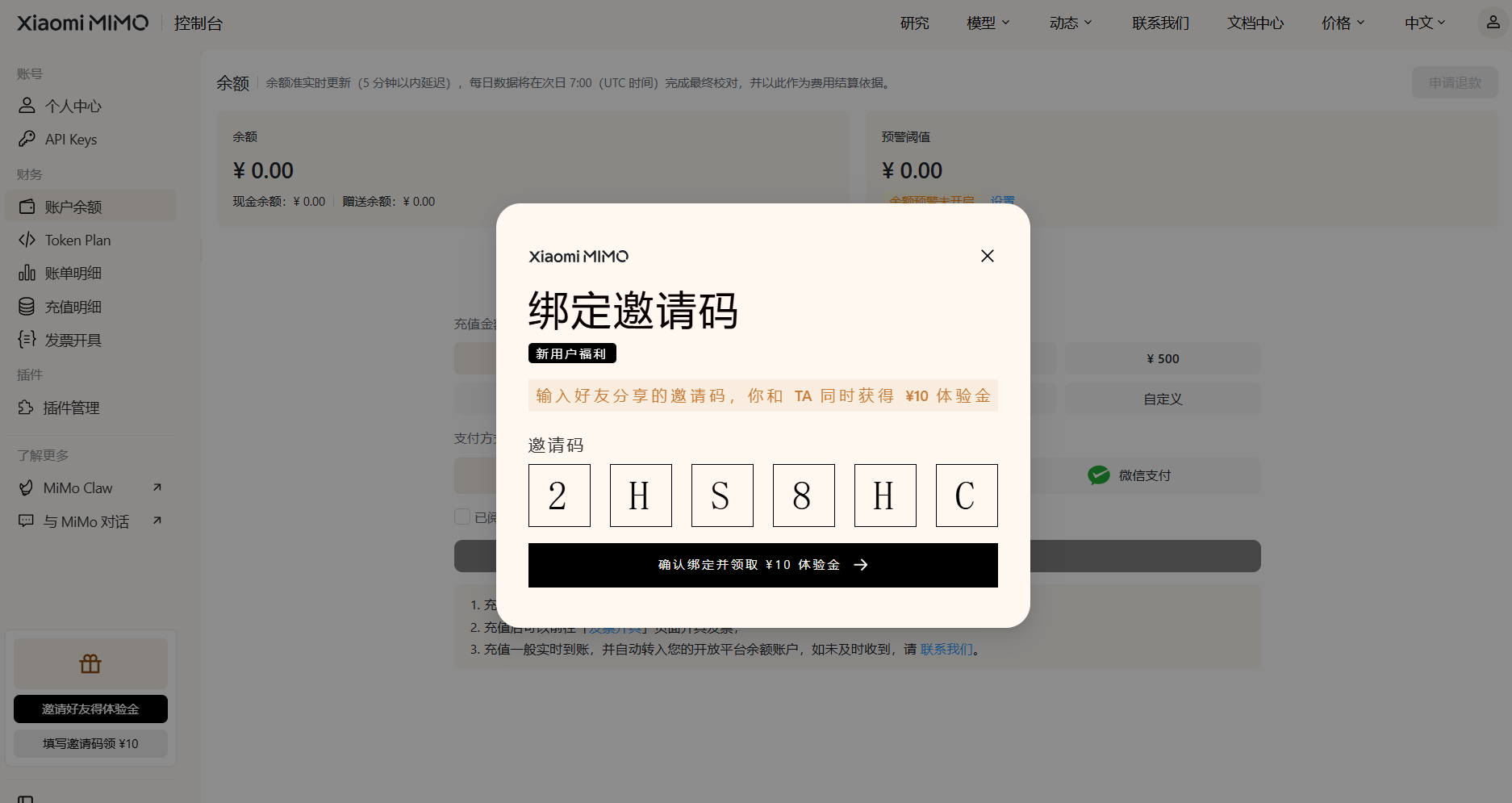Select the fourth invite code box with 8
The height and width of the screenshot is (803, 1512).
coord(804,496)
